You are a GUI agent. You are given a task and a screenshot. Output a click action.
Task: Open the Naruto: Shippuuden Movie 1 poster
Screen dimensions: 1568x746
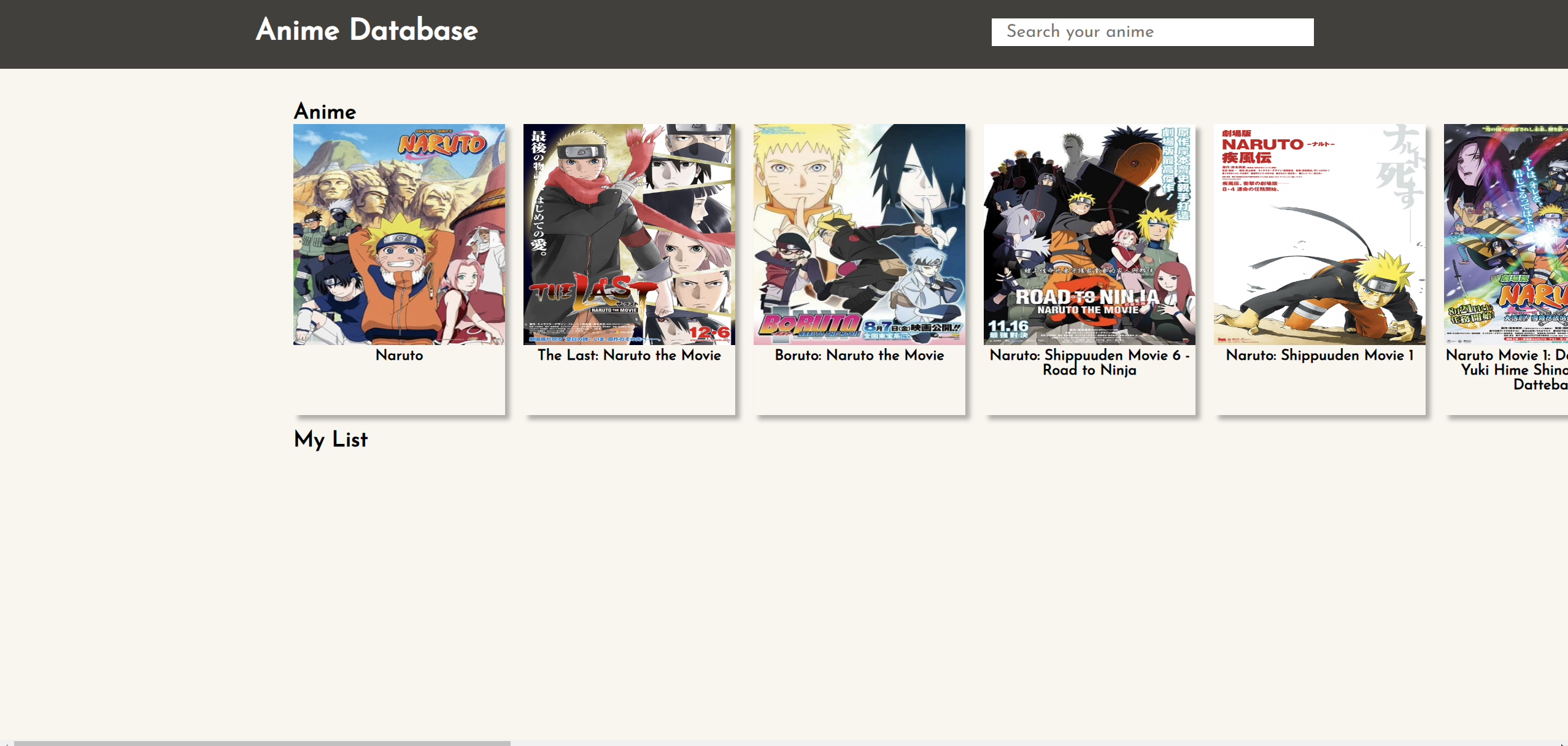tap(1319, 235)
